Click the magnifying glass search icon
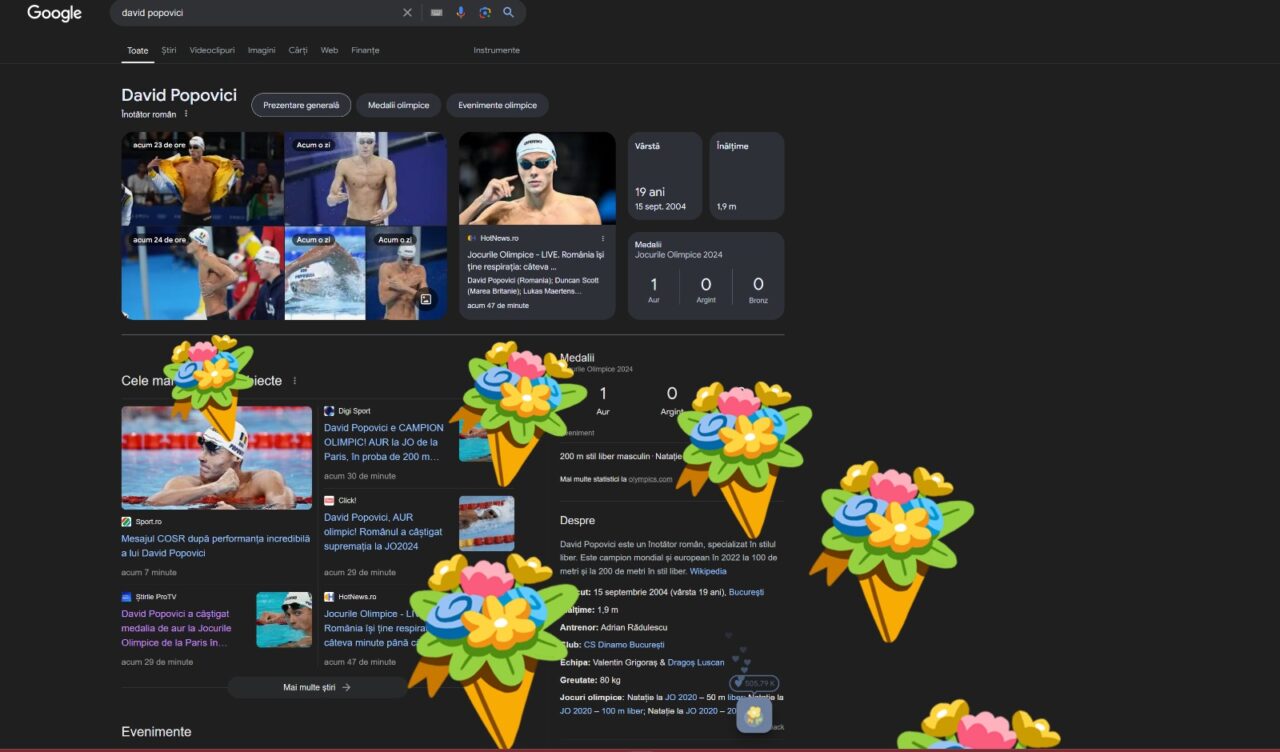The height and width of the screenshot is (752, 1280). (509, 13)
